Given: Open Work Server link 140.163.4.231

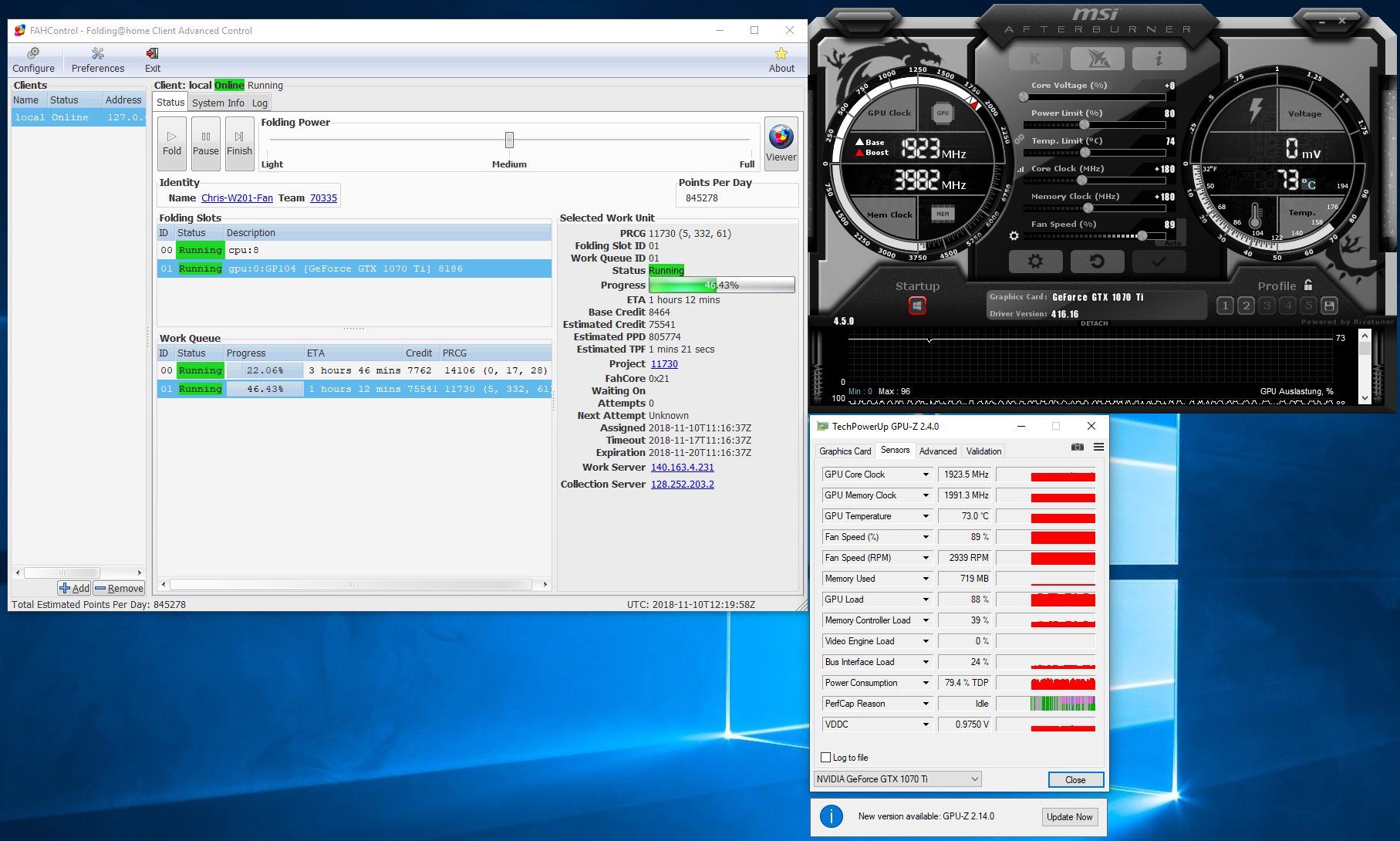Looking at the screenshot, I should [x=683, y=468].
